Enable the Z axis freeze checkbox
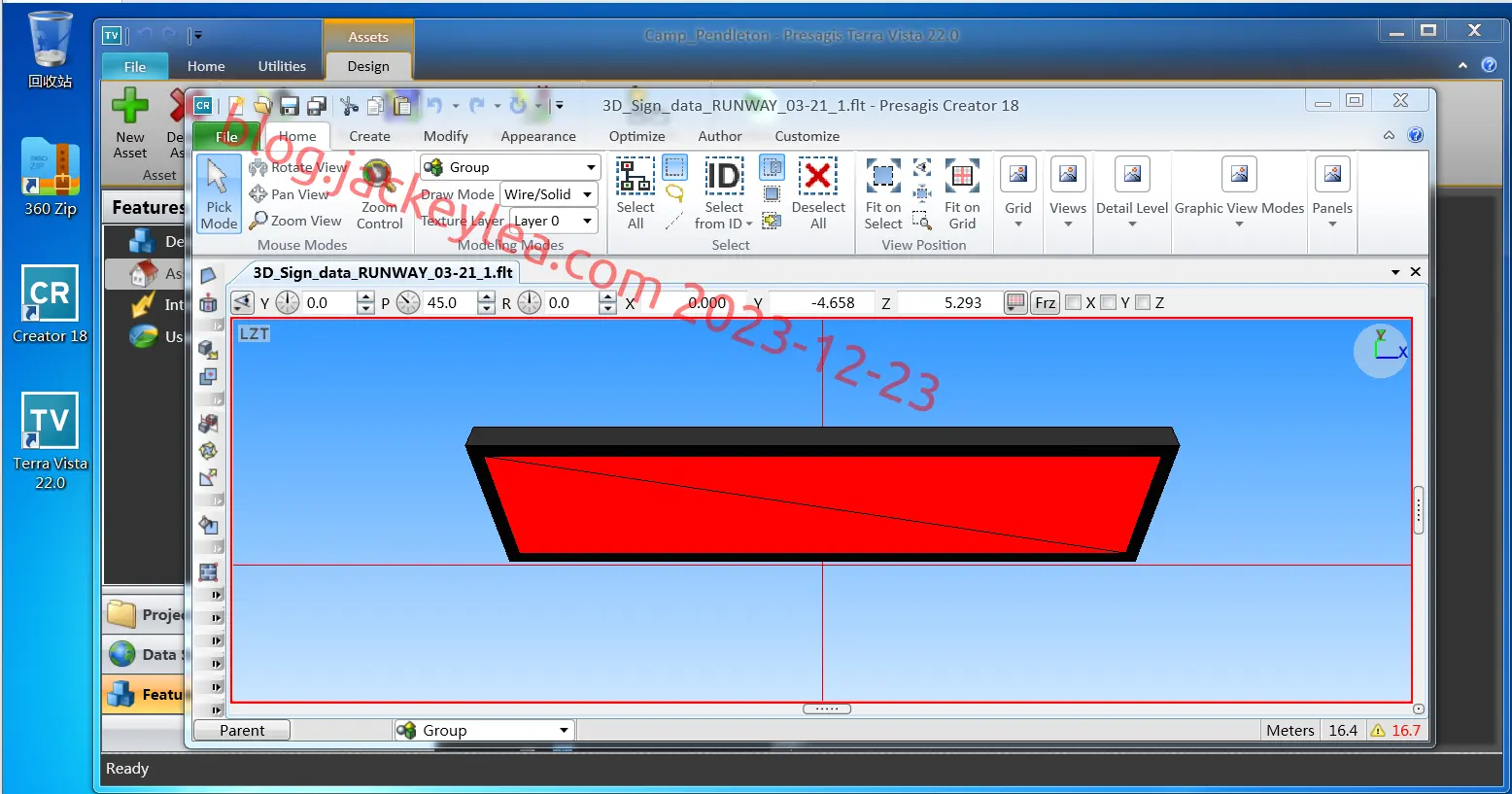This screenshot has width=1512, height=794. click(1144, 302)
